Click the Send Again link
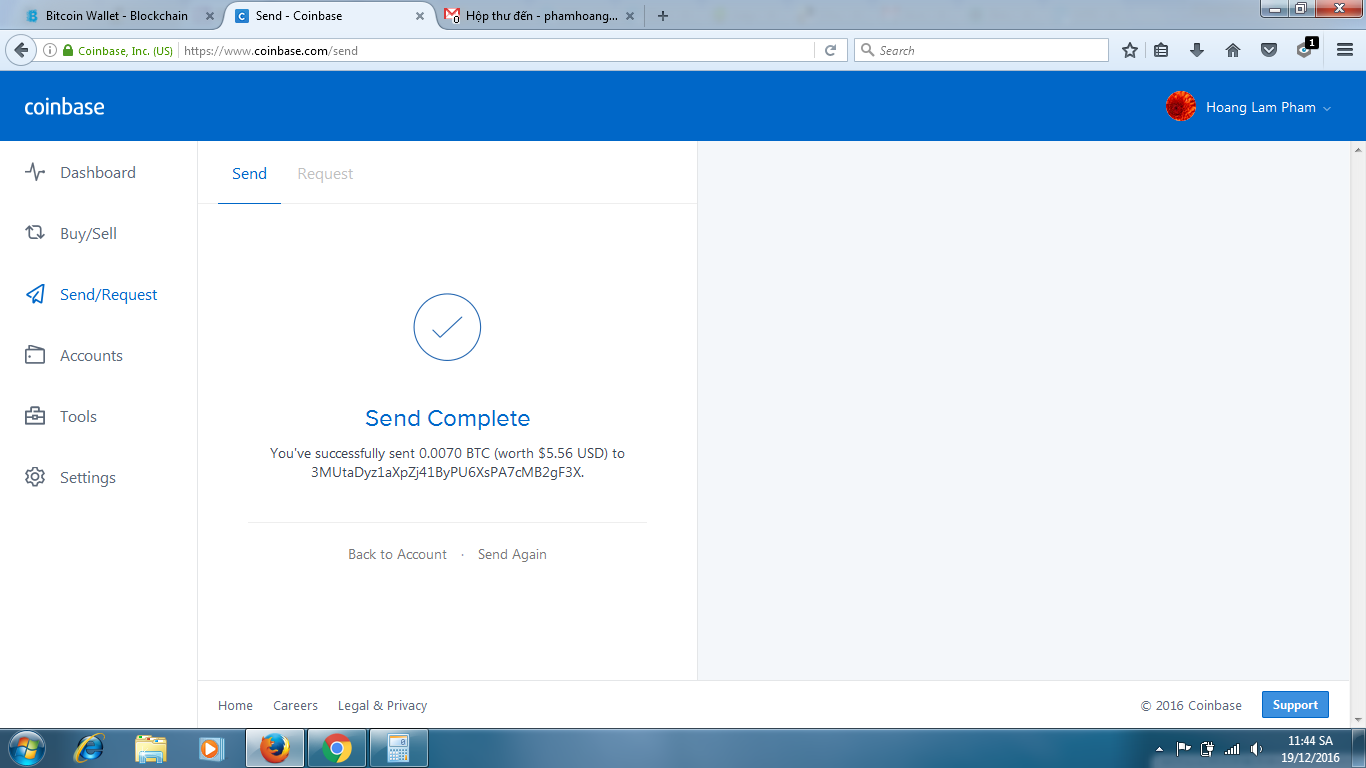This screenshot has width=1366, height=768. [x=512, y=554]
